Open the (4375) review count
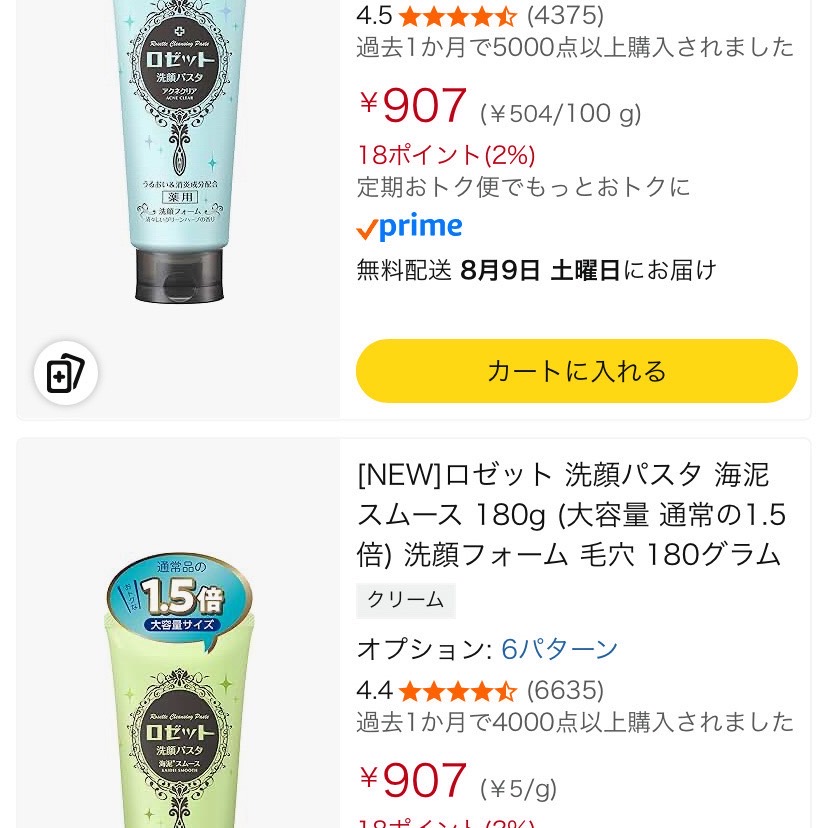This screenshot has width=828, height=828. coord(566,16)
